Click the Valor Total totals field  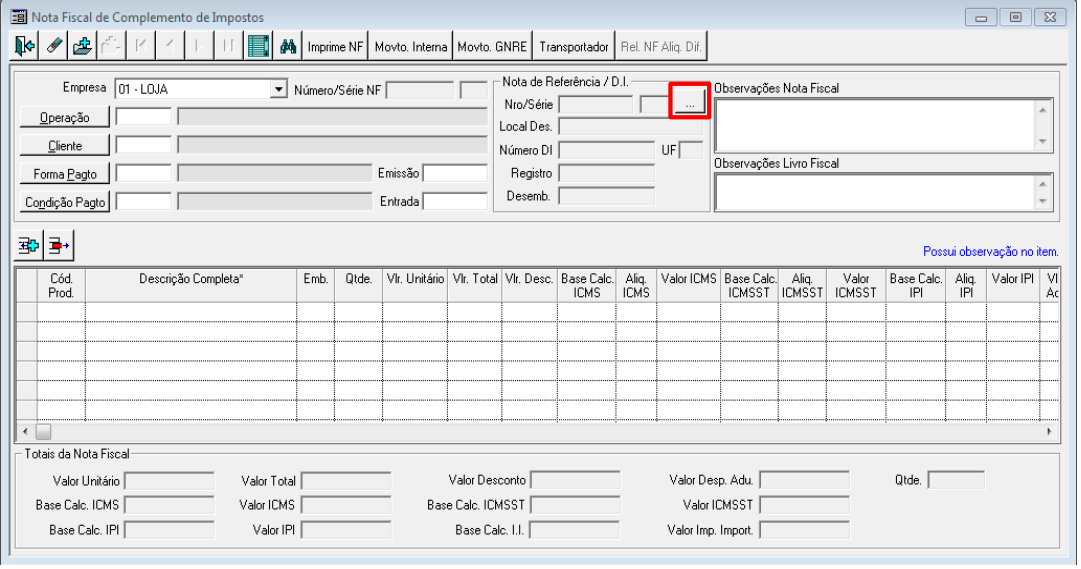(x=346, y=481)
